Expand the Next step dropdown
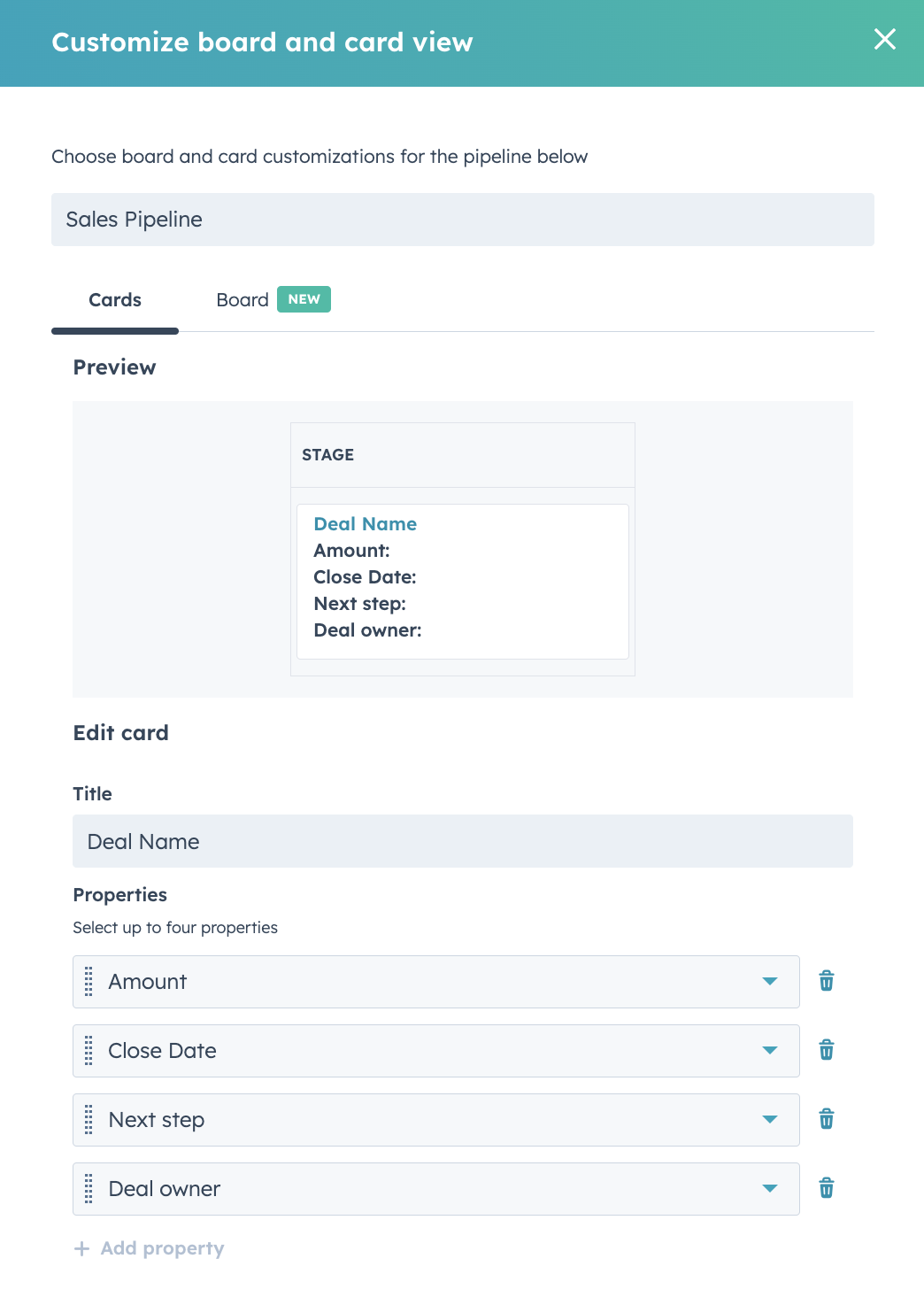The width and height of the screenshot is (924, 1305). click(770, 1119)
